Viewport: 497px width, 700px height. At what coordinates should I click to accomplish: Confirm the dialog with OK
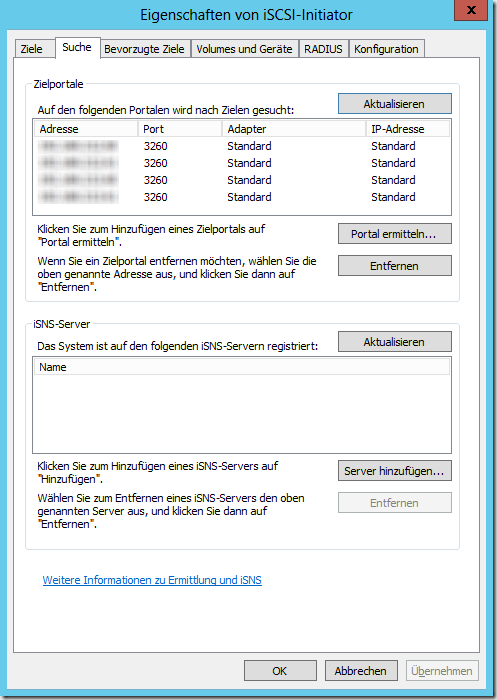pos(280,671)
